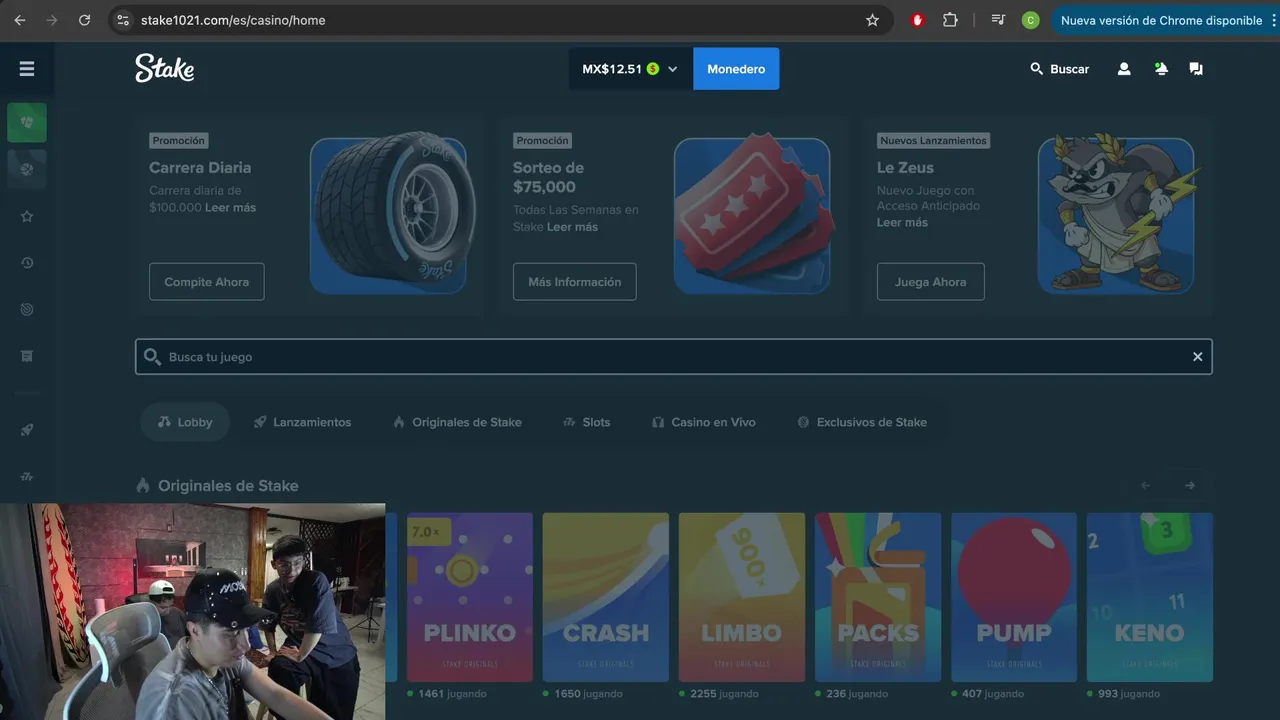The image size is (1280, 720).
Task: Go back in browser history
Action: [20, 20]
